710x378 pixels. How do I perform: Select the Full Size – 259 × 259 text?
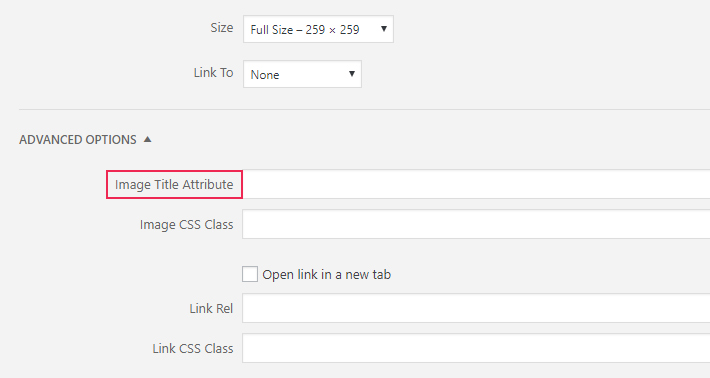pos(305,30)
